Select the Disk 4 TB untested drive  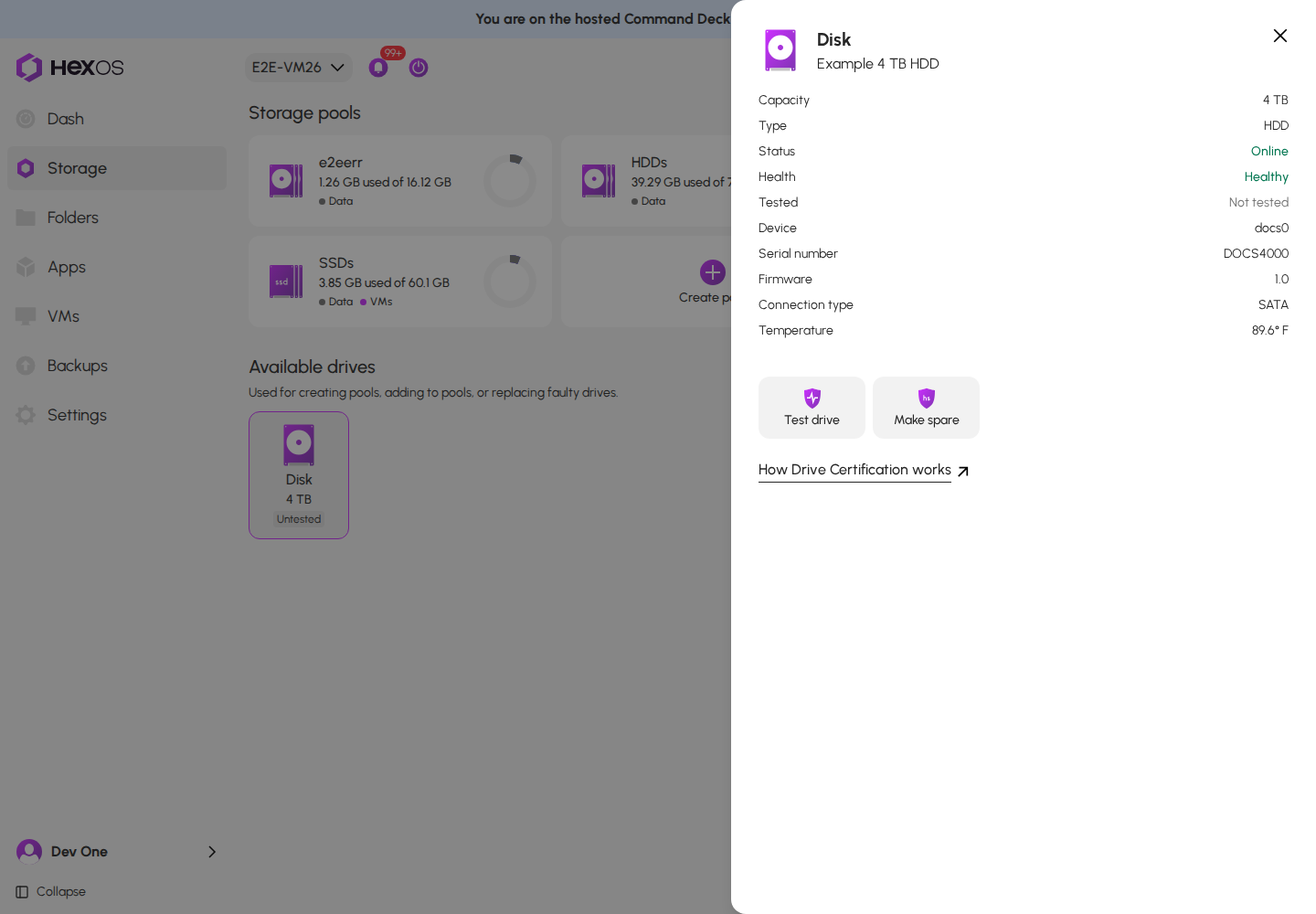tap(299, 475)
